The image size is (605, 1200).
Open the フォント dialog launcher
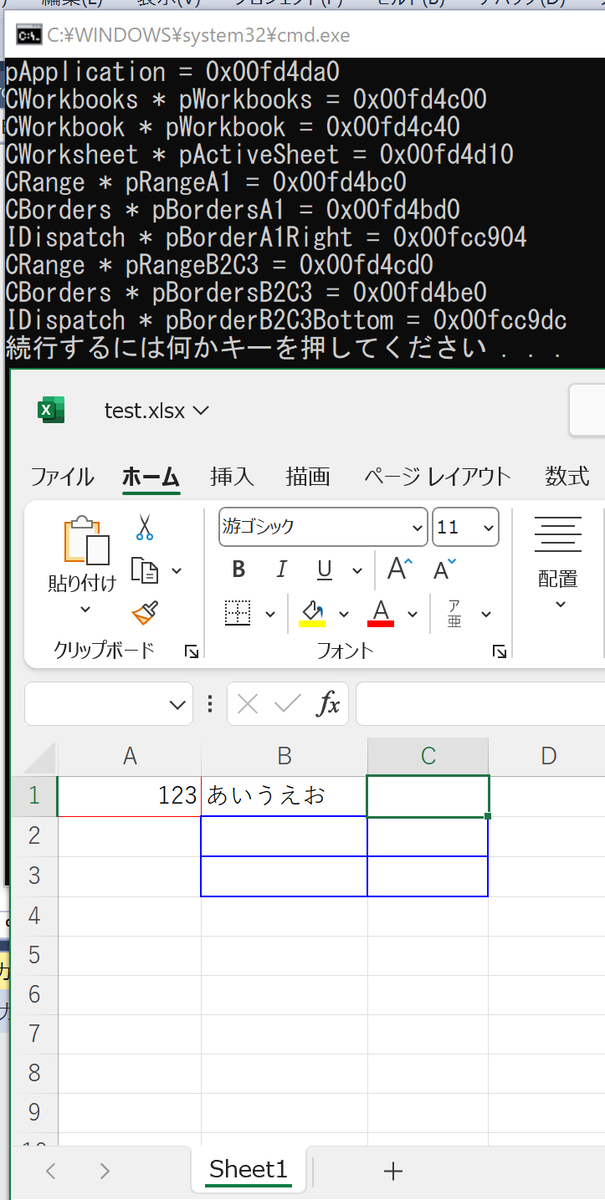click(x=498, y=651)
